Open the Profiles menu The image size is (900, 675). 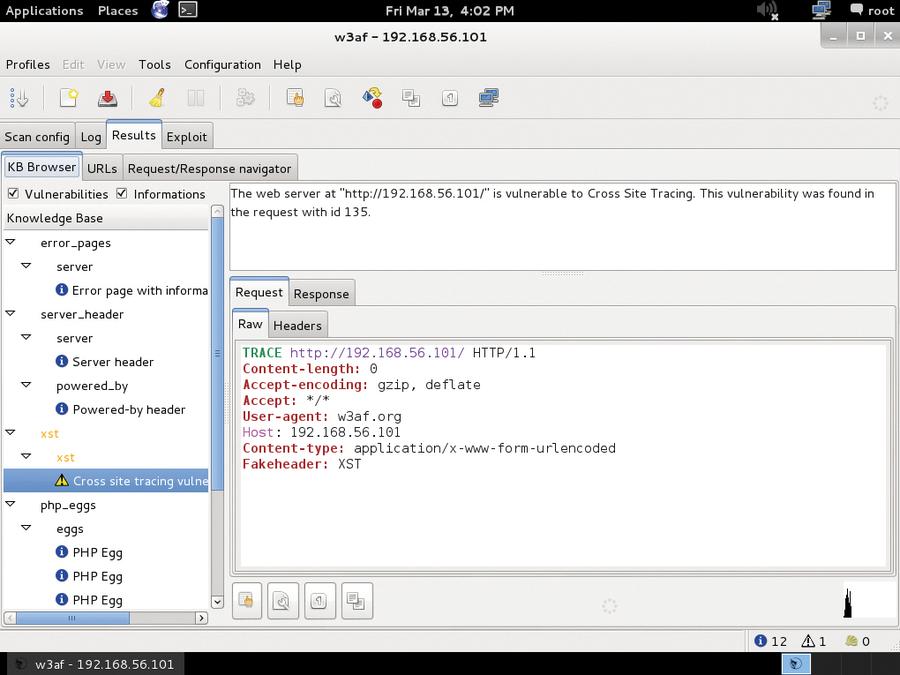pos(28,65)
